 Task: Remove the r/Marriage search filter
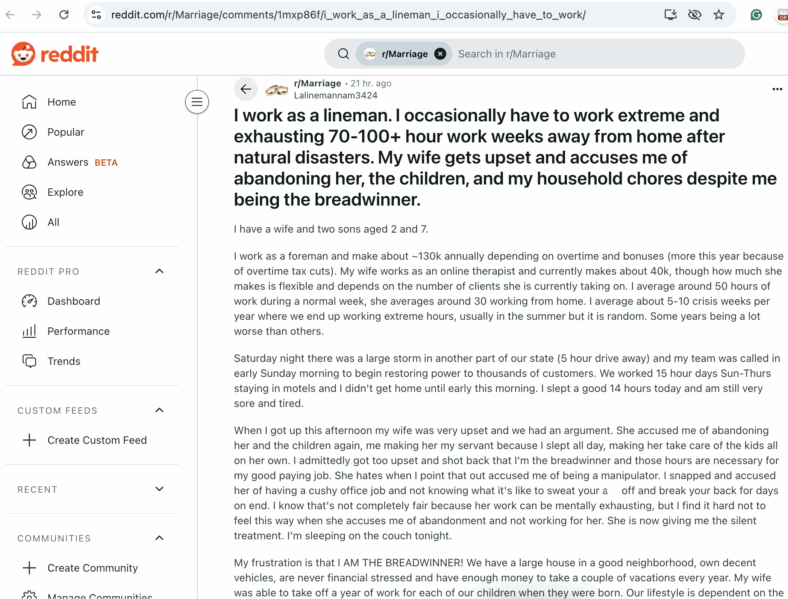[x=440, y=54]
